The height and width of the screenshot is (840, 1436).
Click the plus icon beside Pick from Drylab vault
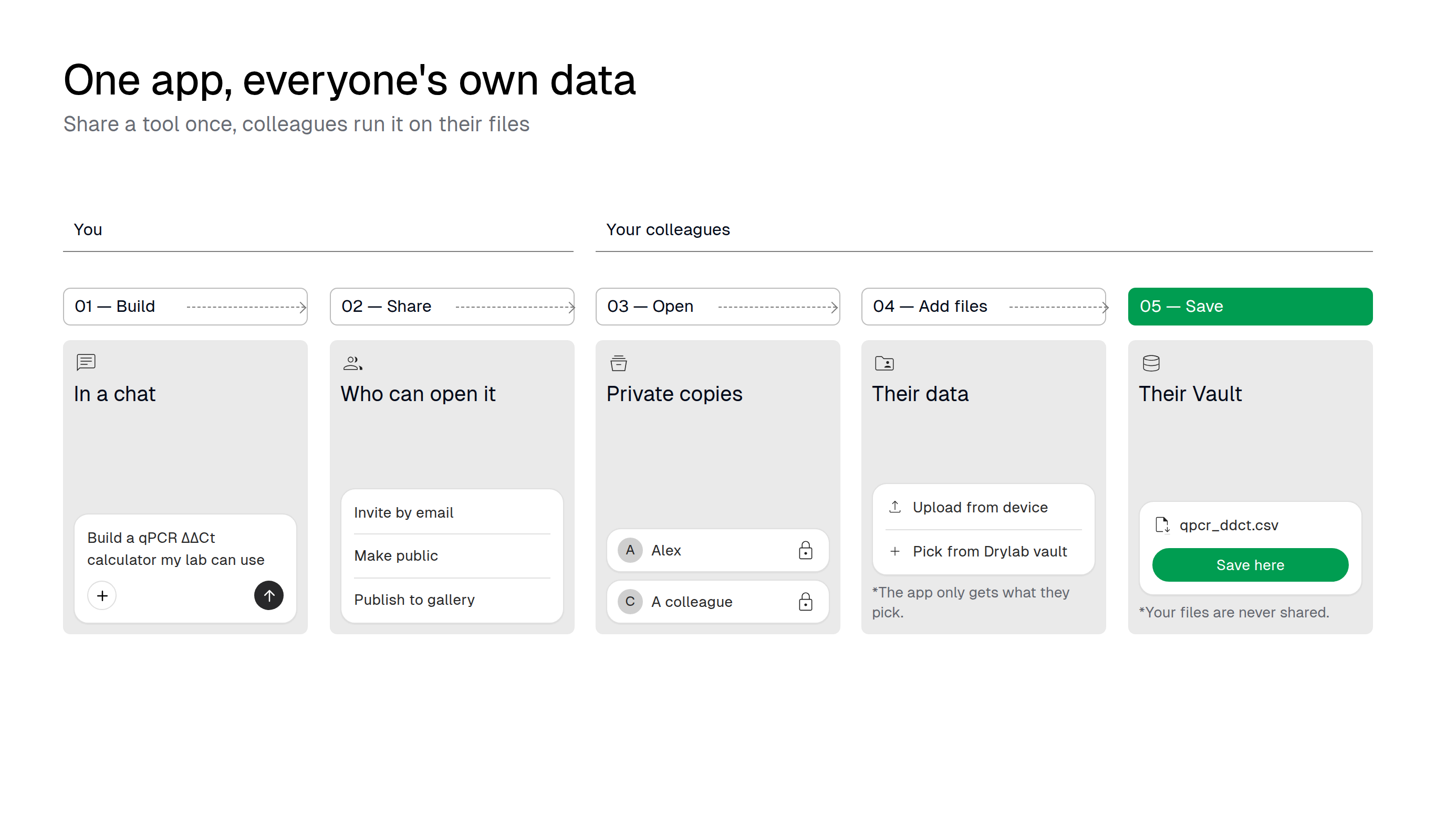(x=894, y=551)
